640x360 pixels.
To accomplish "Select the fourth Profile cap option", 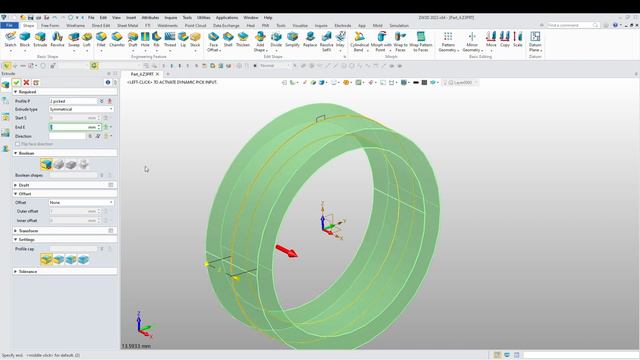I will pos(83,260).
